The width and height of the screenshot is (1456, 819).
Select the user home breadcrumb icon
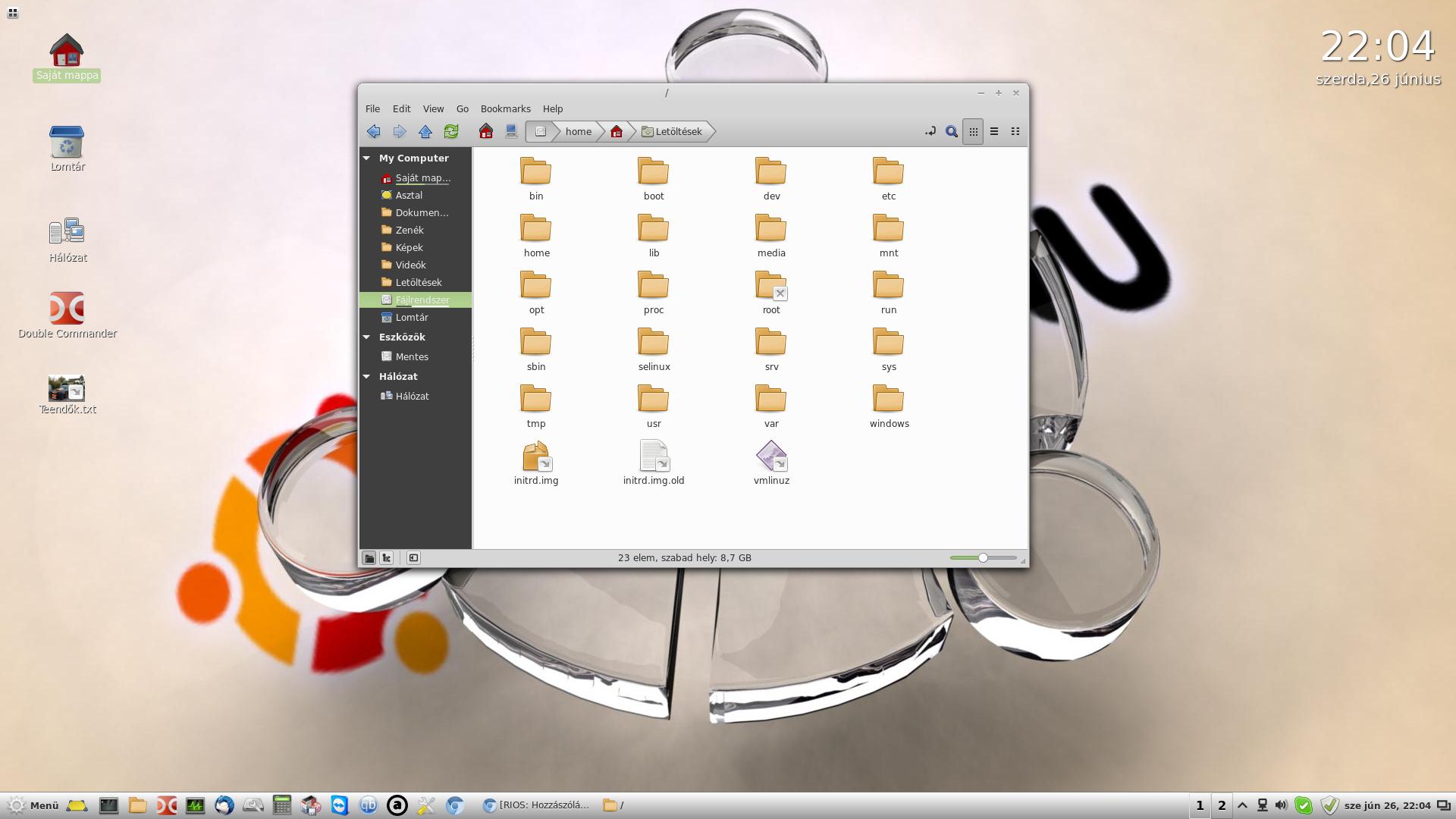[x=617, y=132]
